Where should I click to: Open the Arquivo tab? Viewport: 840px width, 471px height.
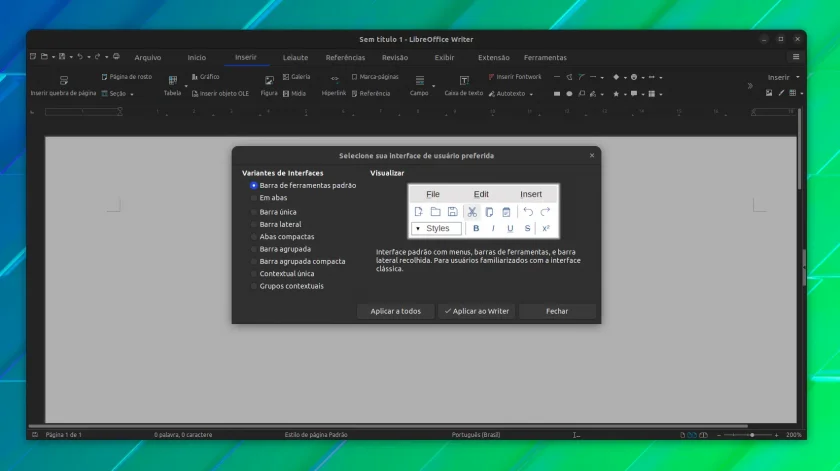(148, 57)
